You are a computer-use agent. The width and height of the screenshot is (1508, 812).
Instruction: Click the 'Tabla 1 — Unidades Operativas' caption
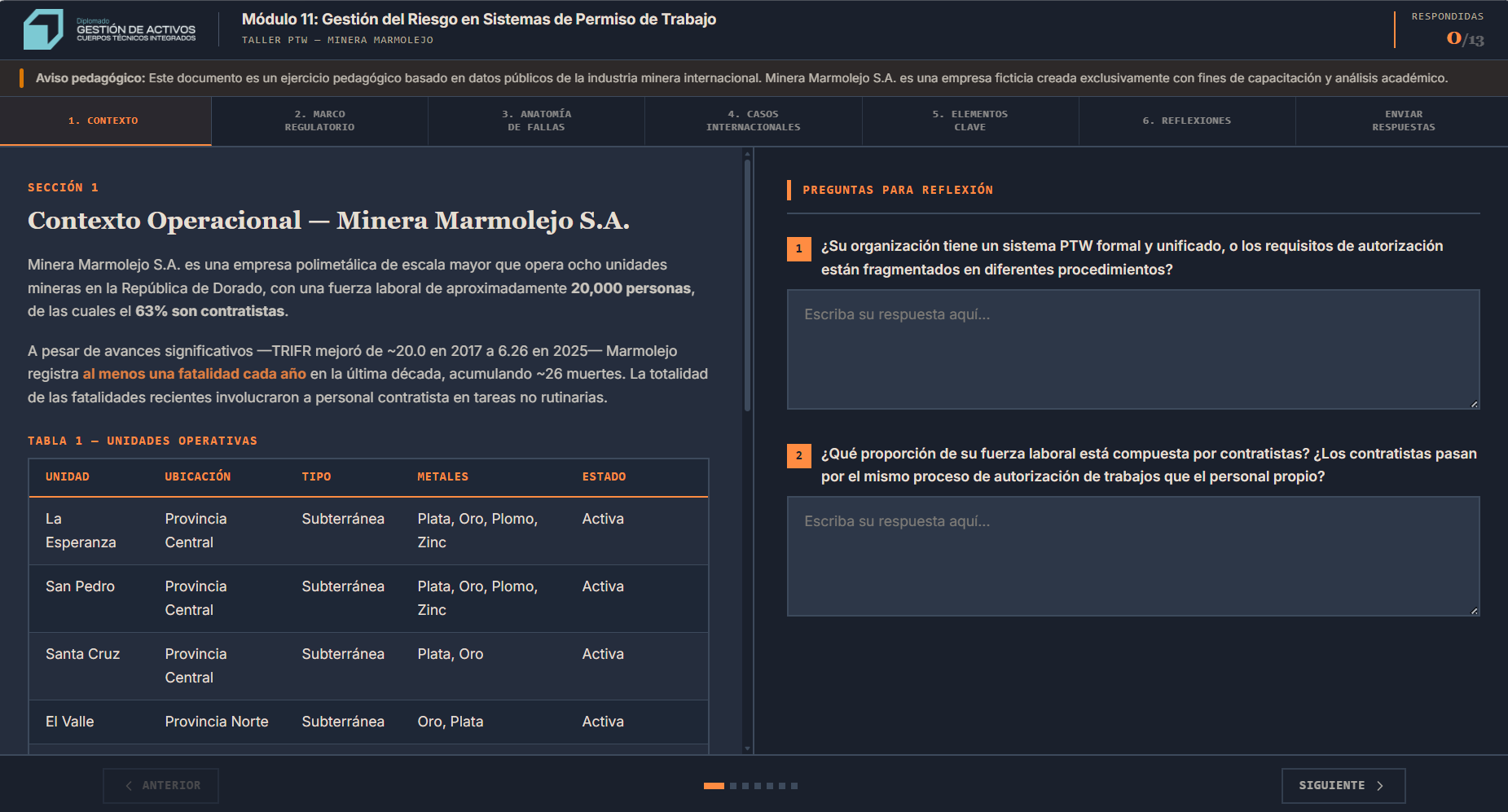(143, 441)
